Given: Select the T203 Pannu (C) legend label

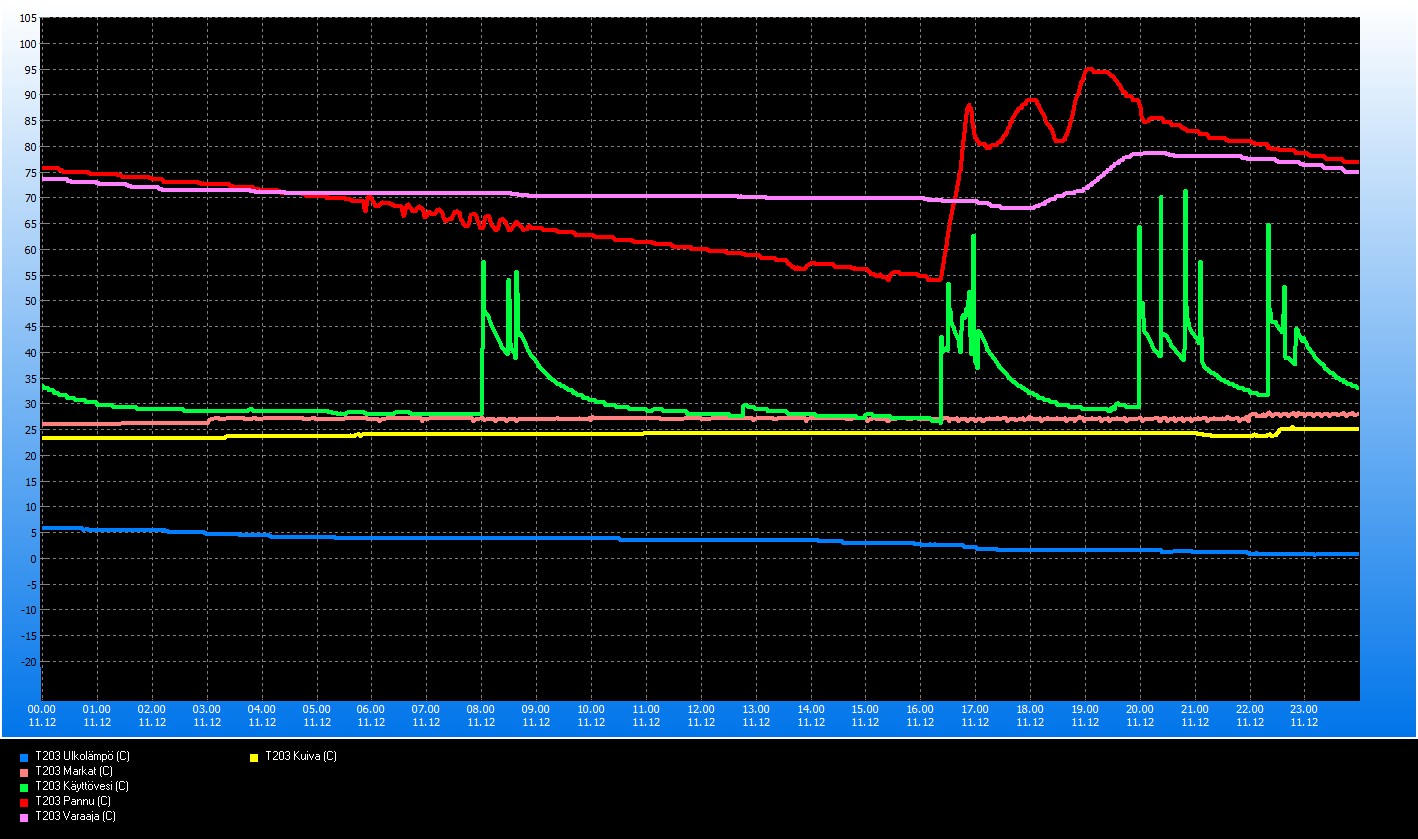Looking at the screenshot, I should 72,802.
